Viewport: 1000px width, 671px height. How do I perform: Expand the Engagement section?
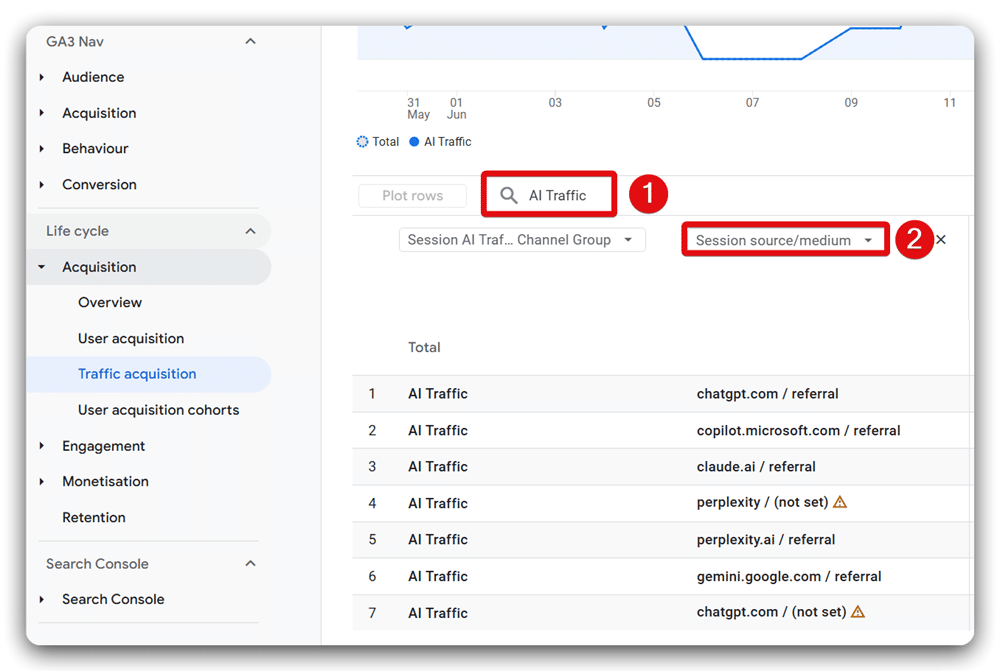coord(103,446)
